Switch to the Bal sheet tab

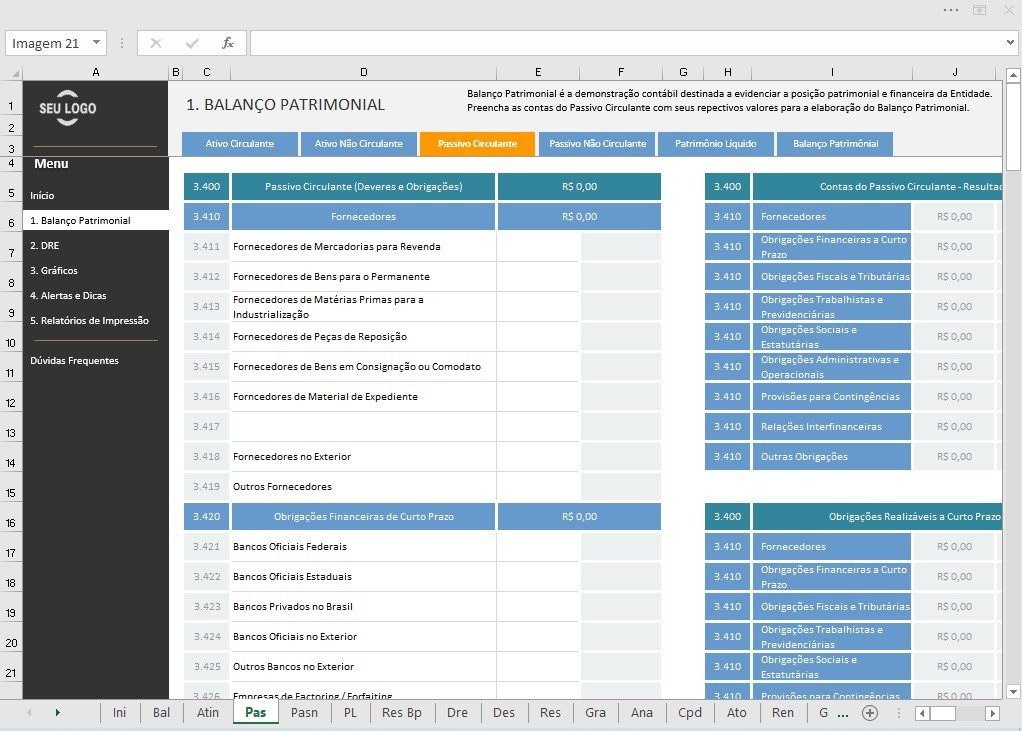coord(162,713)
